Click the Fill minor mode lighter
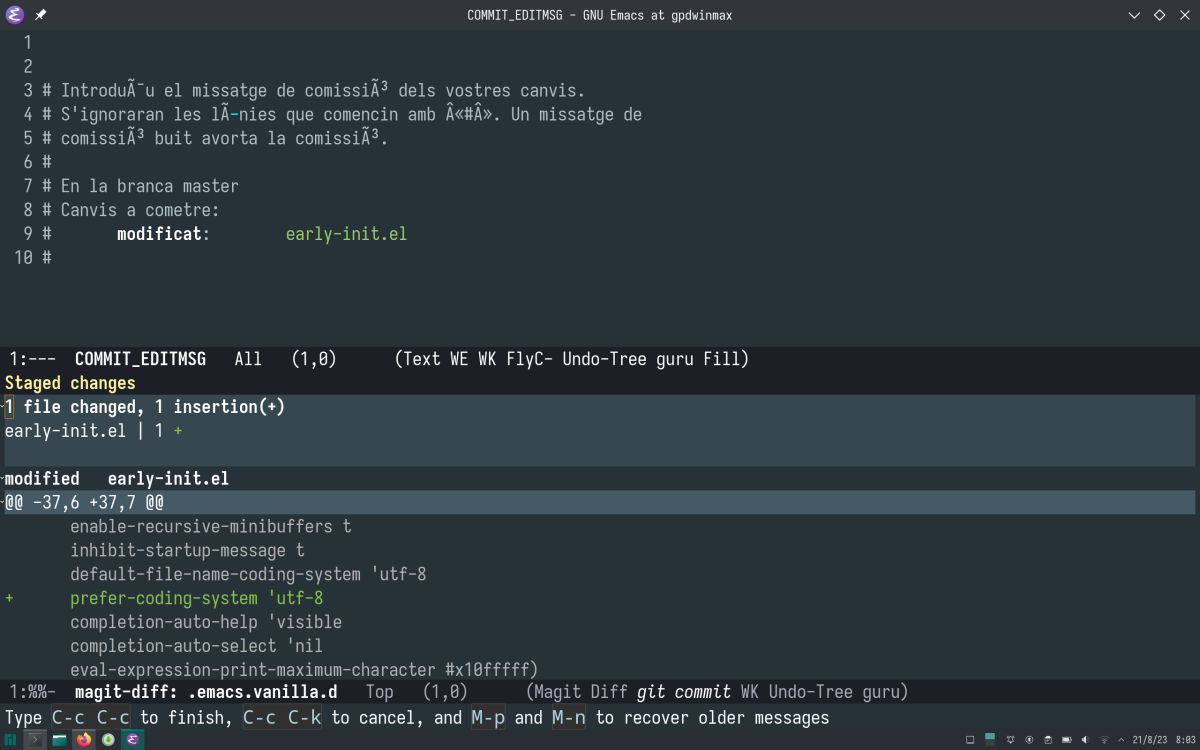Viewport: 1200px width, 750px height. pyautogui.click(x=722, y=359)
